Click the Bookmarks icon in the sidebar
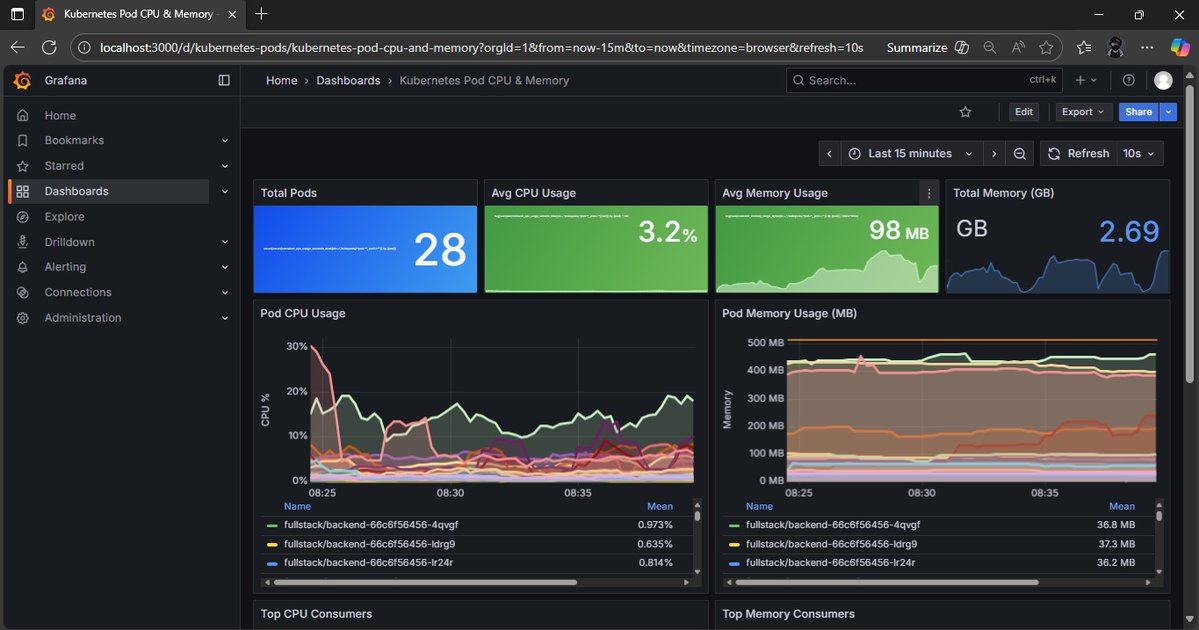This screenshot has width=1199, height=630. coord(23,141)
